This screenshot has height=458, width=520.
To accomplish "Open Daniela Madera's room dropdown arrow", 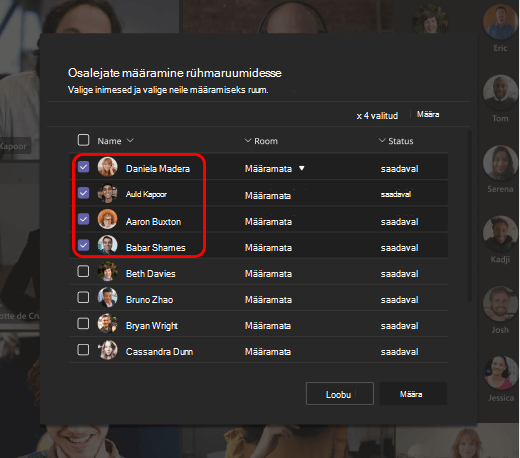I will tap(302, 168).
